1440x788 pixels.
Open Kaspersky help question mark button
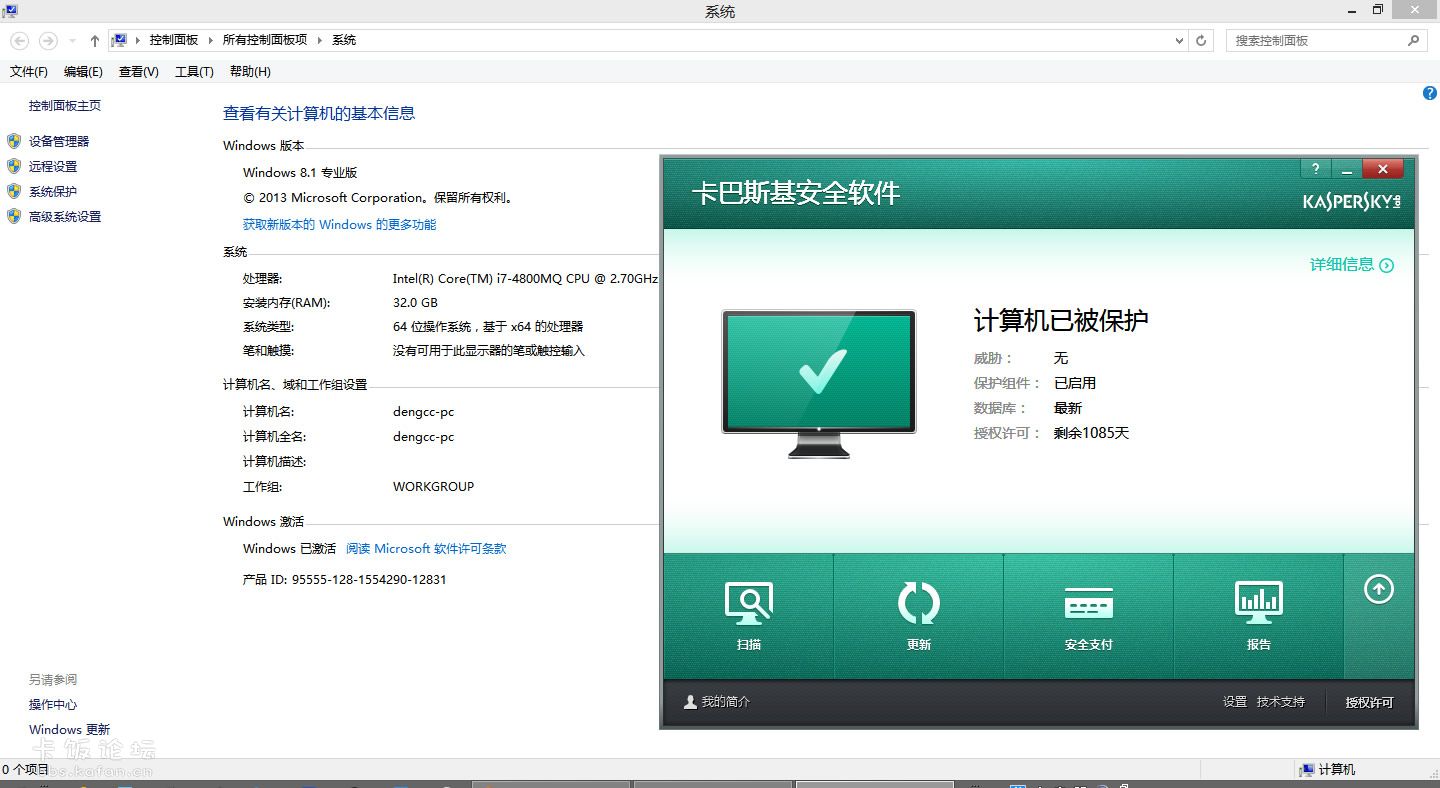pos(1316,169)
